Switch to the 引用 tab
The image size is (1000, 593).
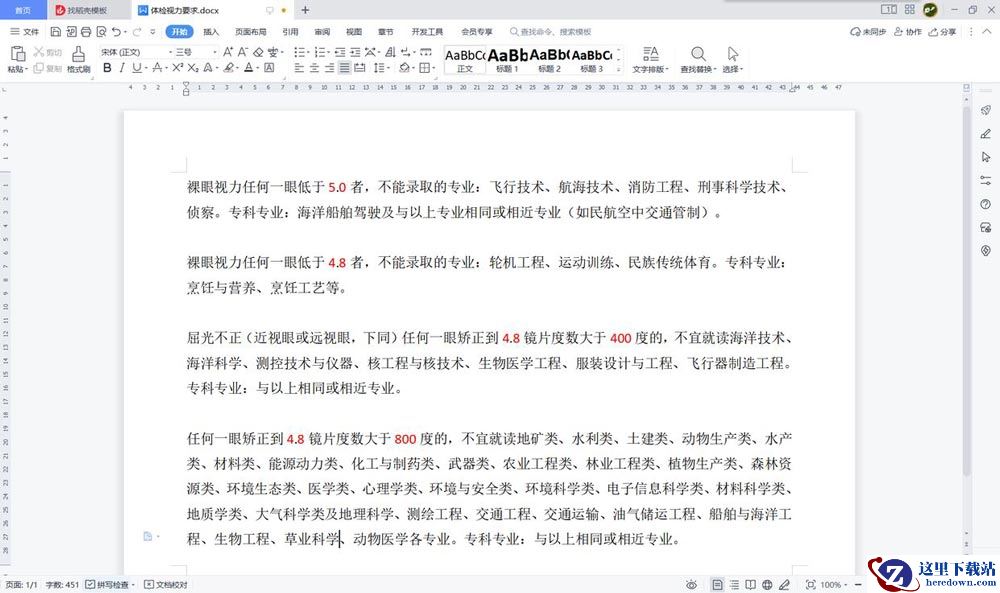tap(290, 31)
